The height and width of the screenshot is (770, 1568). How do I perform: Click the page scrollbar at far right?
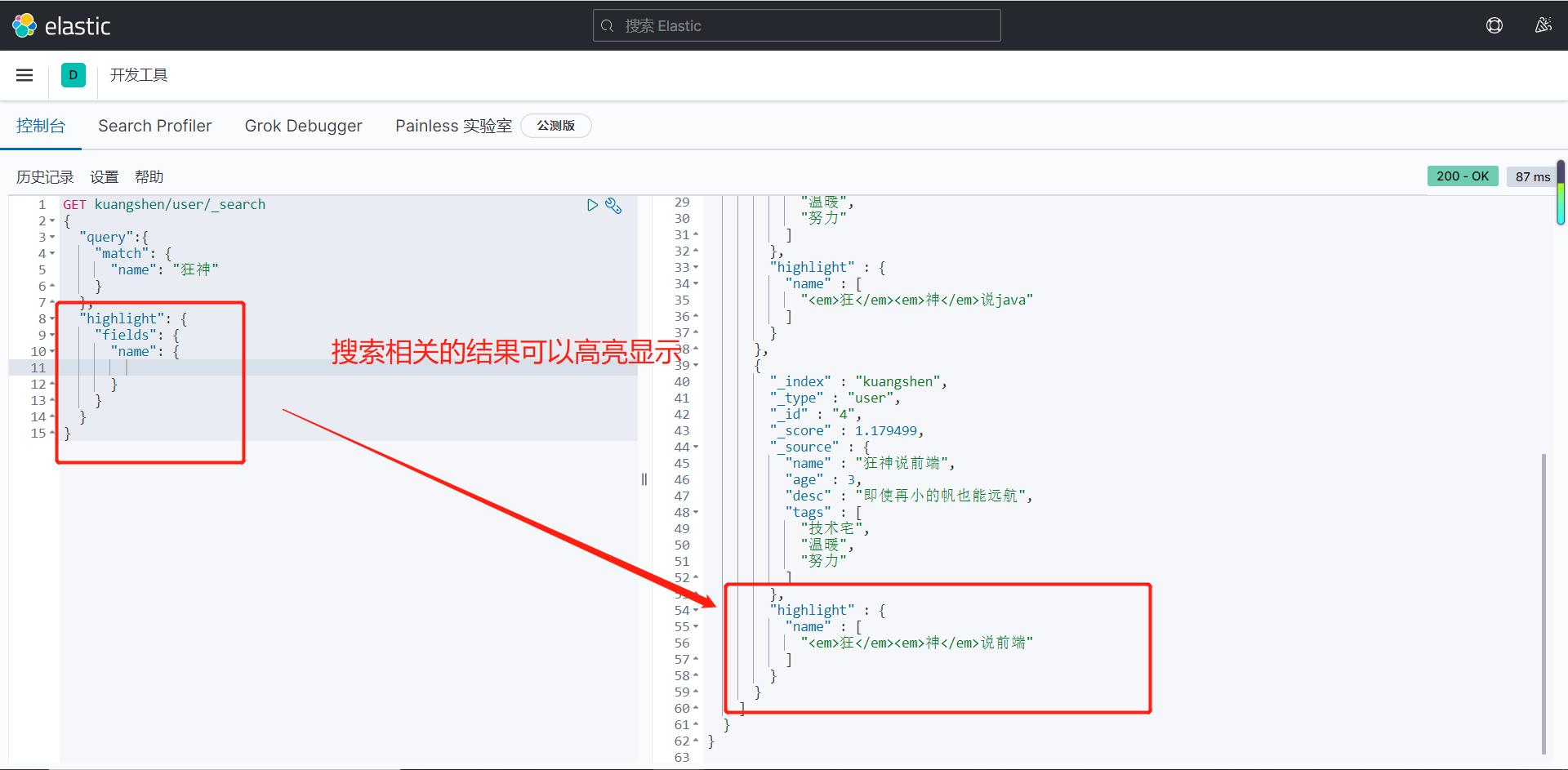pyautogui.click(x=1561, y=193)
